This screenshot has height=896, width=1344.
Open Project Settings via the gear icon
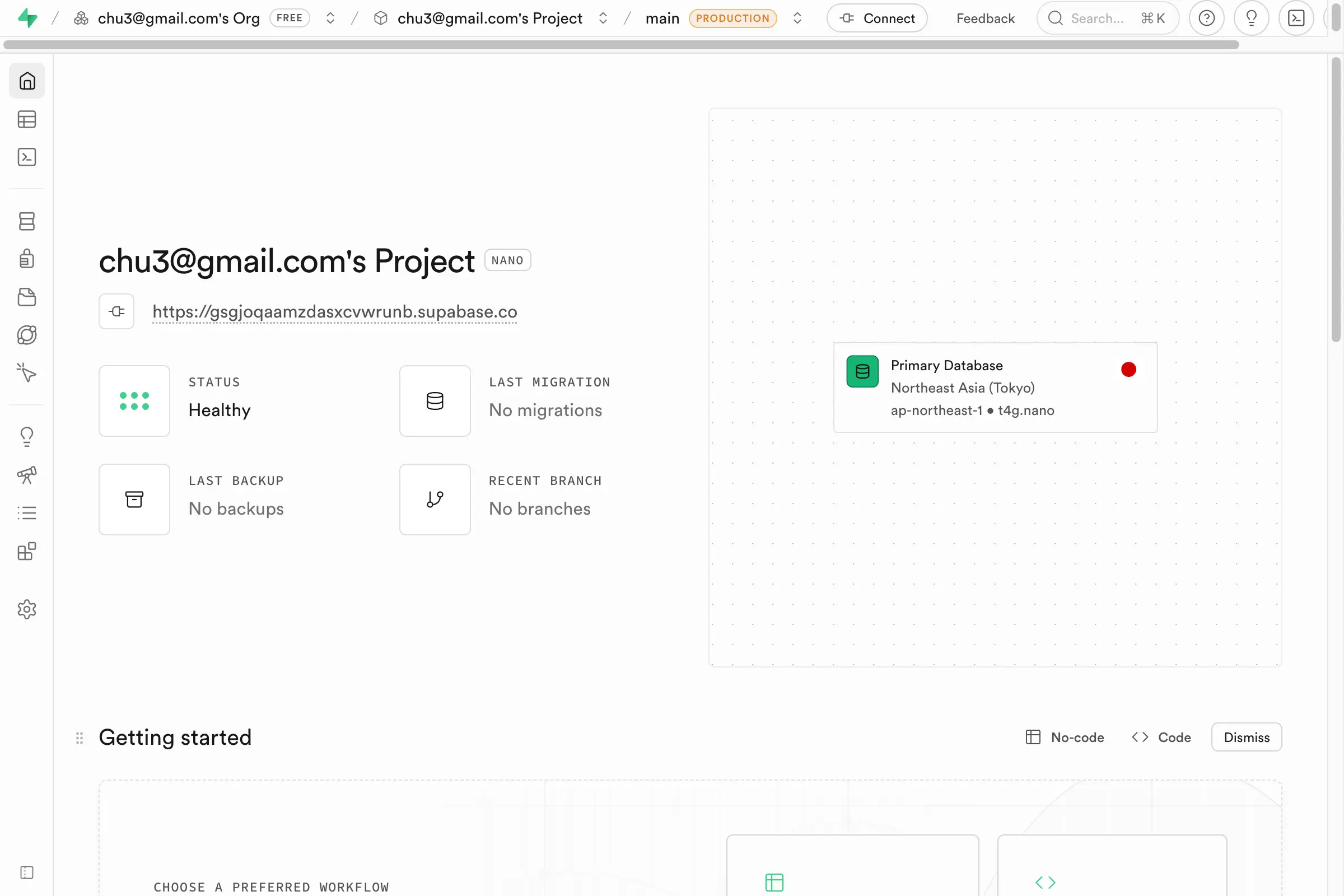coord(27,609)
